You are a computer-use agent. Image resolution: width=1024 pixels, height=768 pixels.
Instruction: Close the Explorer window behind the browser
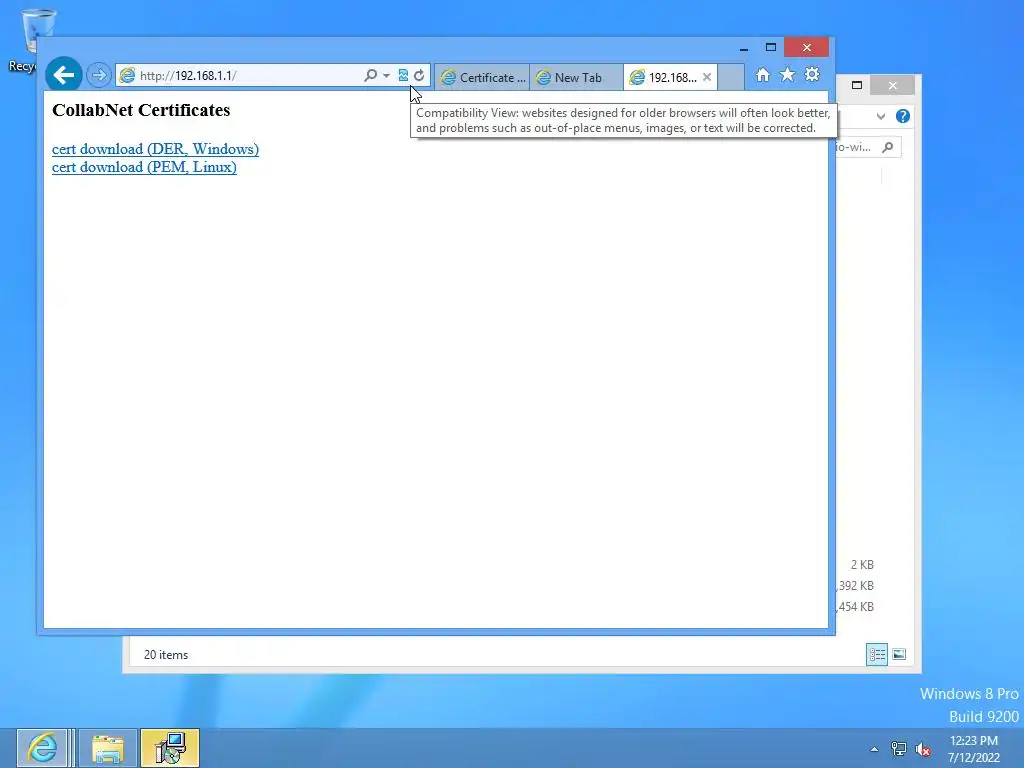(x=893, y=85)
